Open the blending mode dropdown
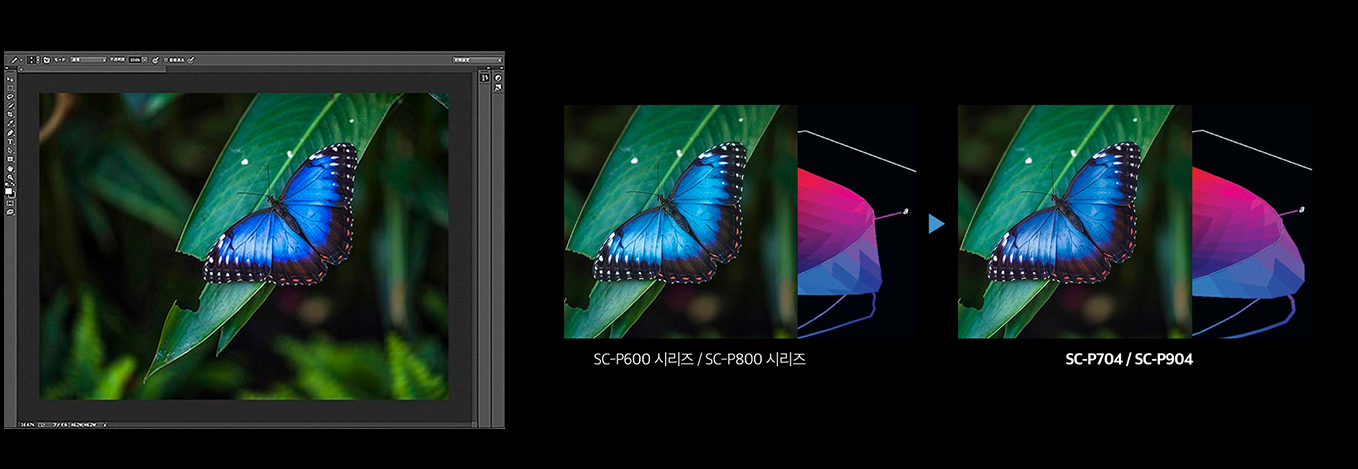 click(x=89, y=60)
